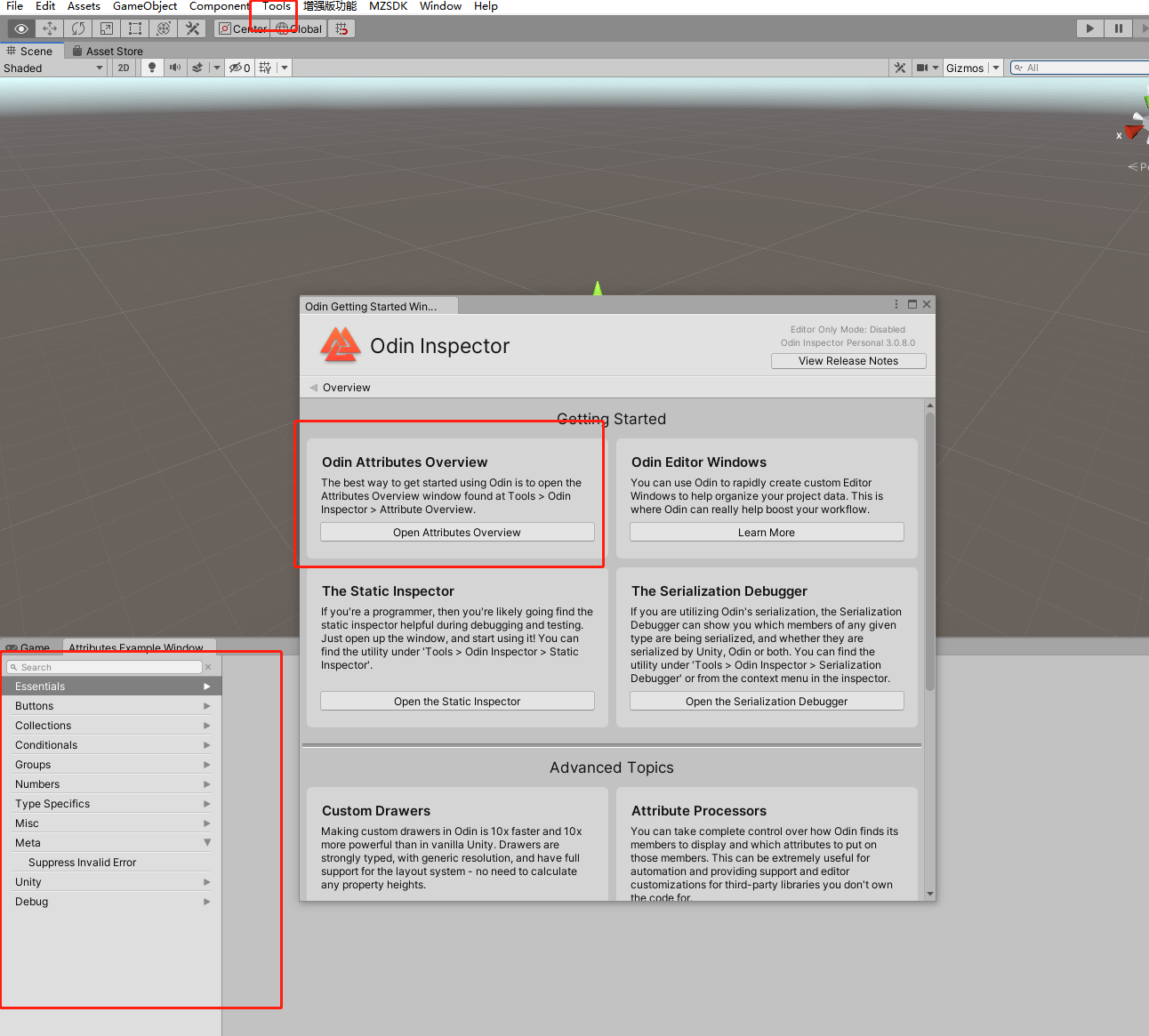Switch to the Game tab
1149x1036 pixels.
tap(28, 647)
